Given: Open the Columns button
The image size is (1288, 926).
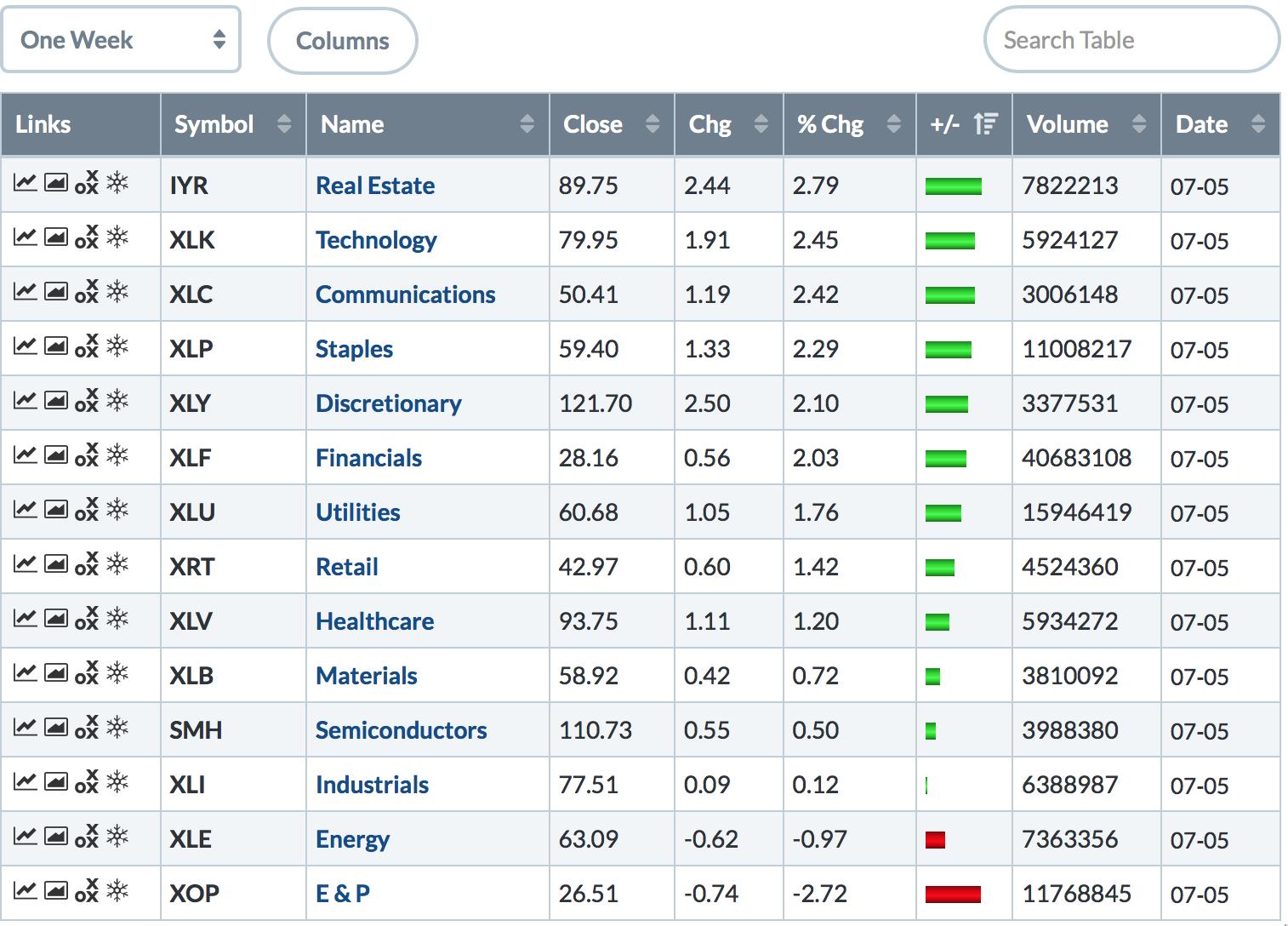Looking at the screenshot, I should [342, 41].
